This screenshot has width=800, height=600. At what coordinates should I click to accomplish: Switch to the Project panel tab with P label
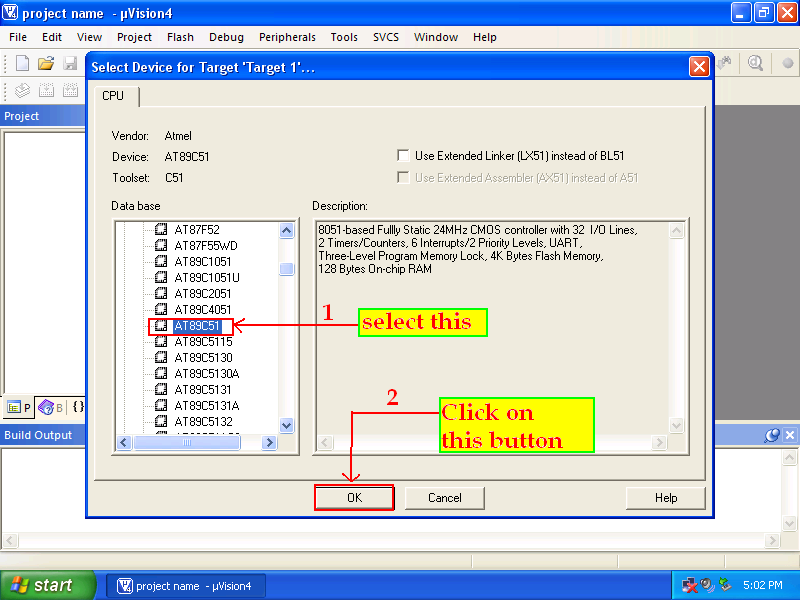click(17, 407)
